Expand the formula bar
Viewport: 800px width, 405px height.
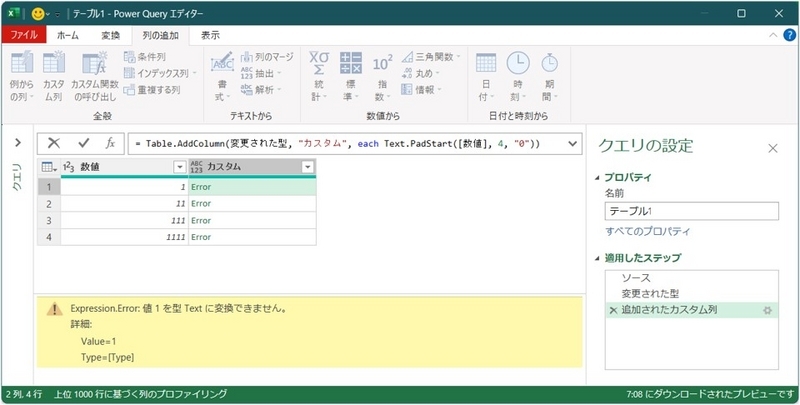tap(572, 144)
